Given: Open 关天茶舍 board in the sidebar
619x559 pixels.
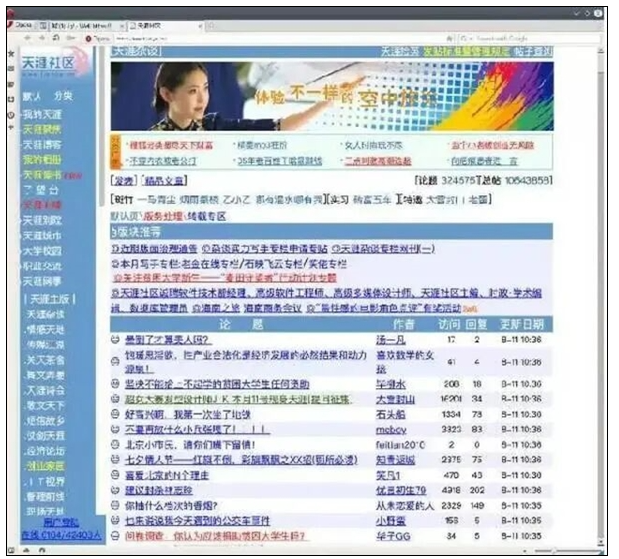Looking at the screenshot, I should [45, 360].
